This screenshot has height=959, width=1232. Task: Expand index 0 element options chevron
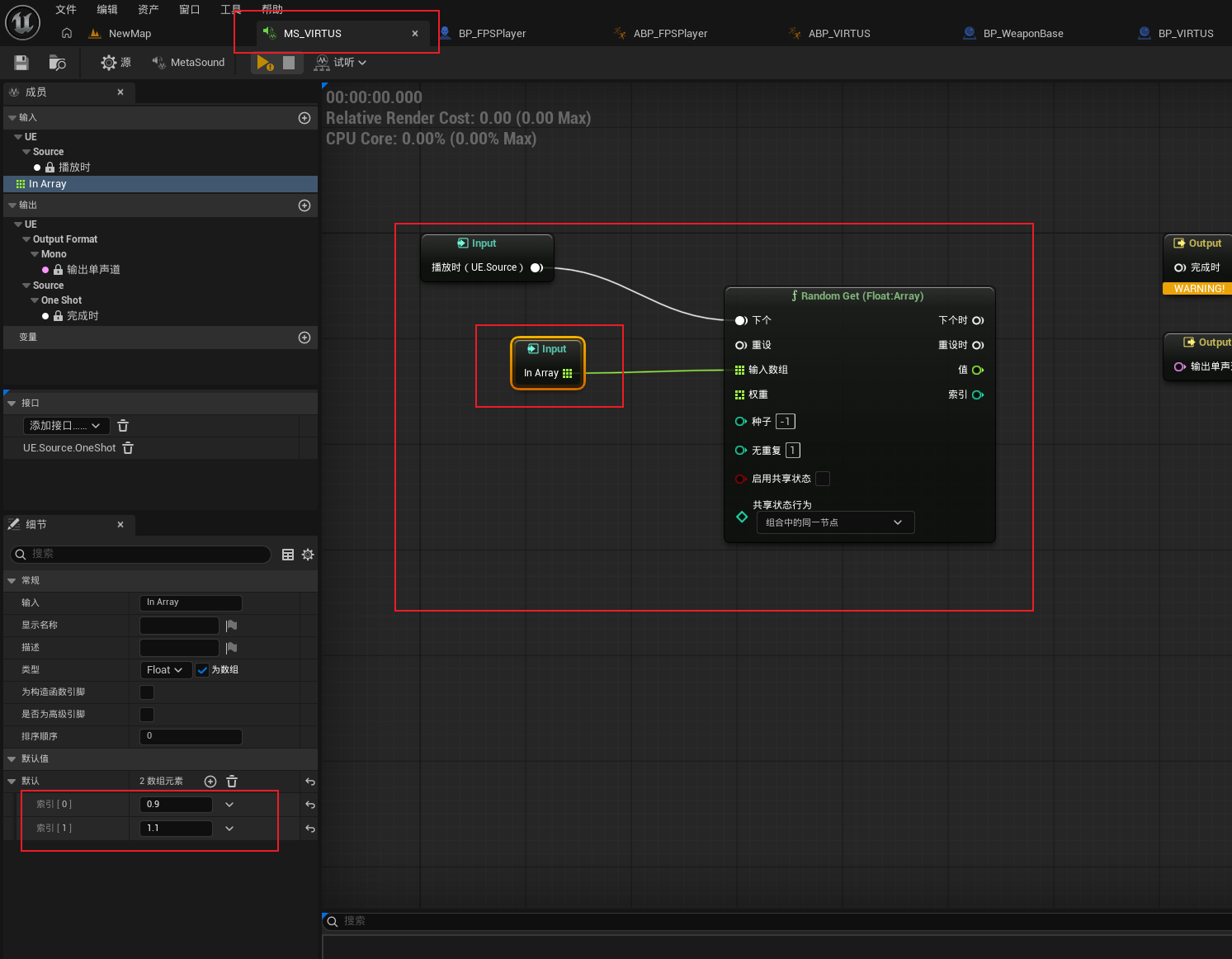(229, 805)
